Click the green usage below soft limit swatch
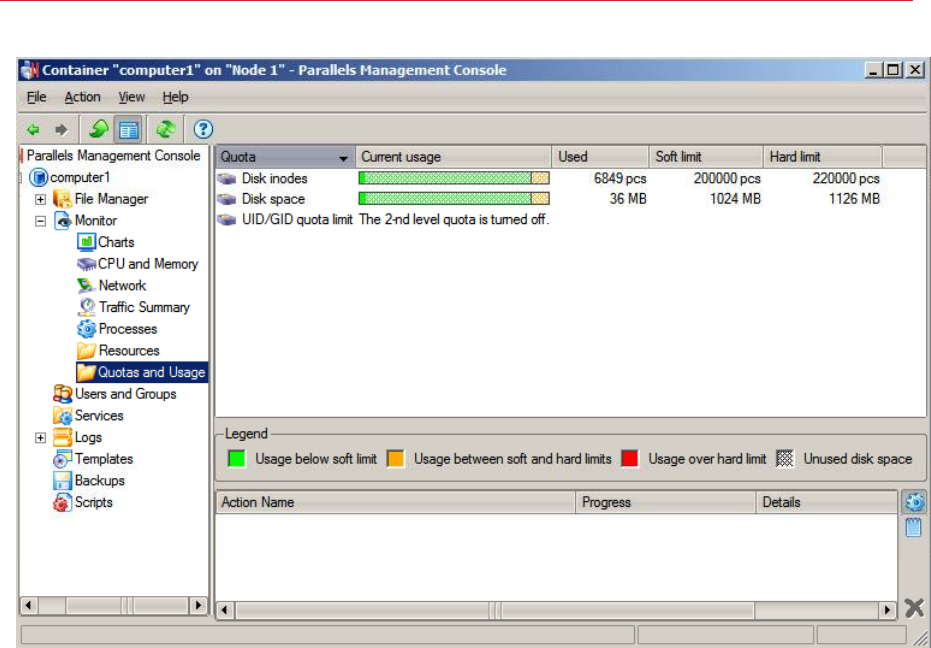 (237, 459)
